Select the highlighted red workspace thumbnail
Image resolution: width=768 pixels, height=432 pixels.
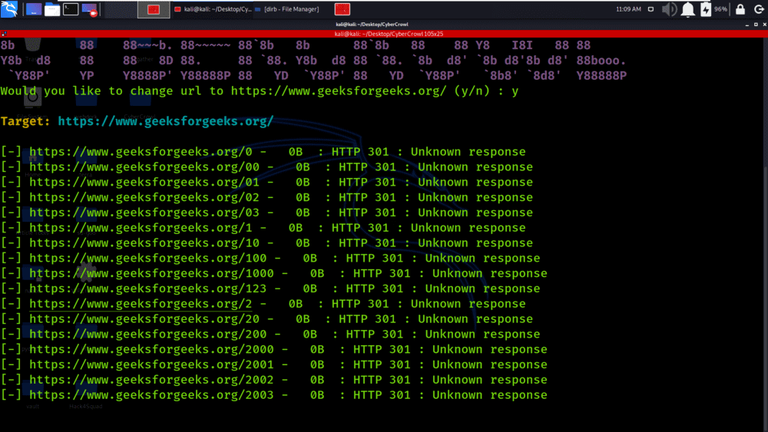[x=153, y=9]
